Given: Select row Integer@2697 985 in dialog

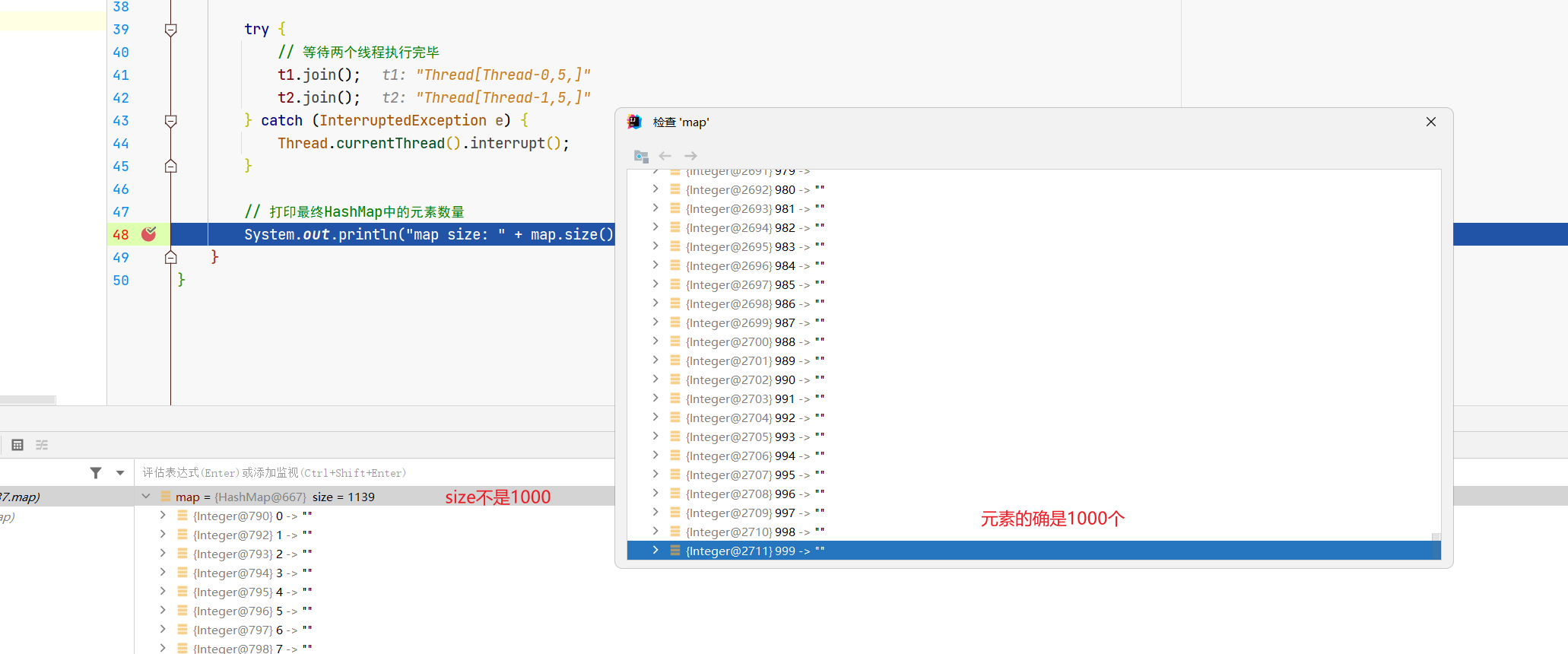Looking at the screenshot, I should coord(1030,284).
